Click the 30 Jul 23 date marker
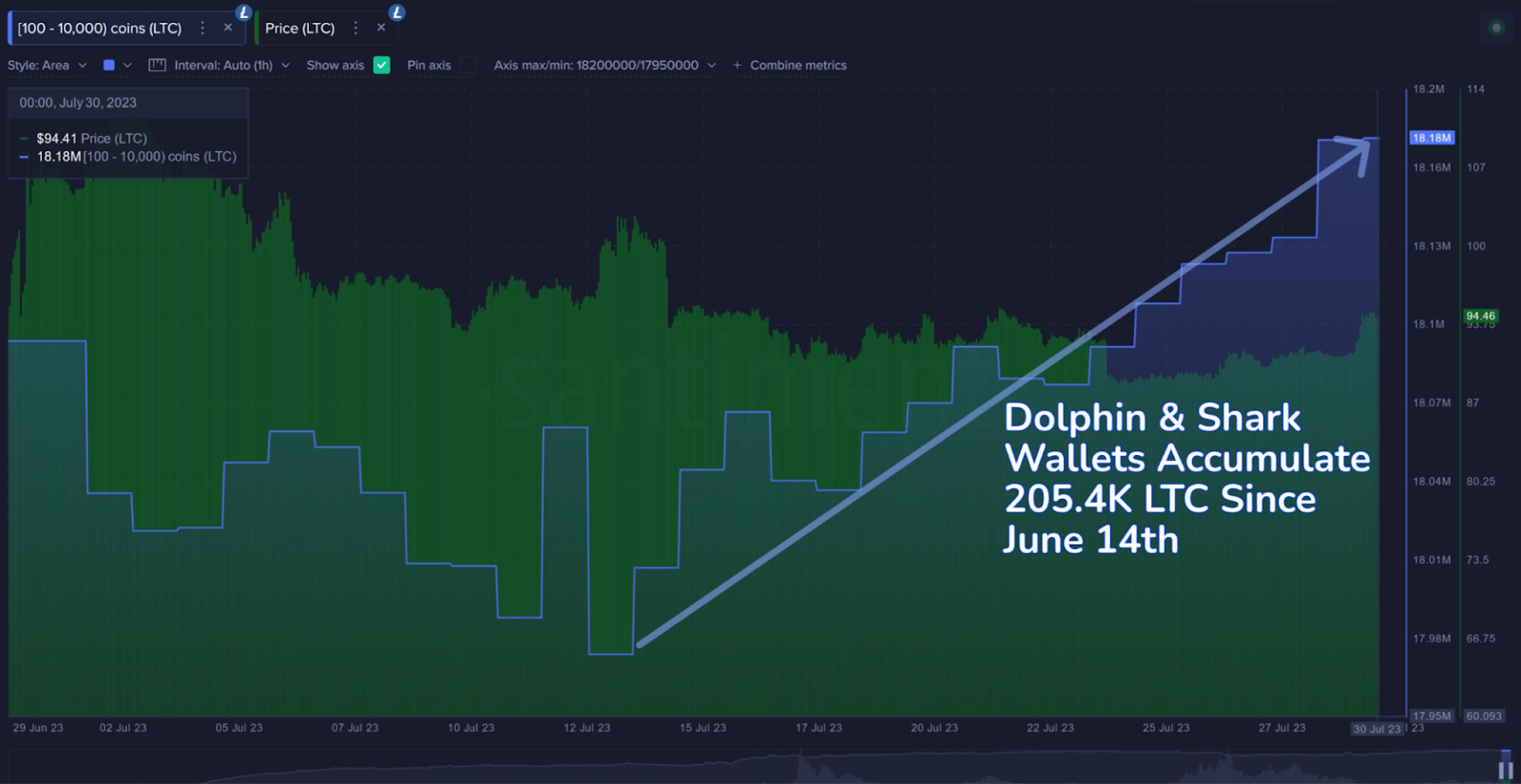1521x784 pixels. coord(1377,729)
